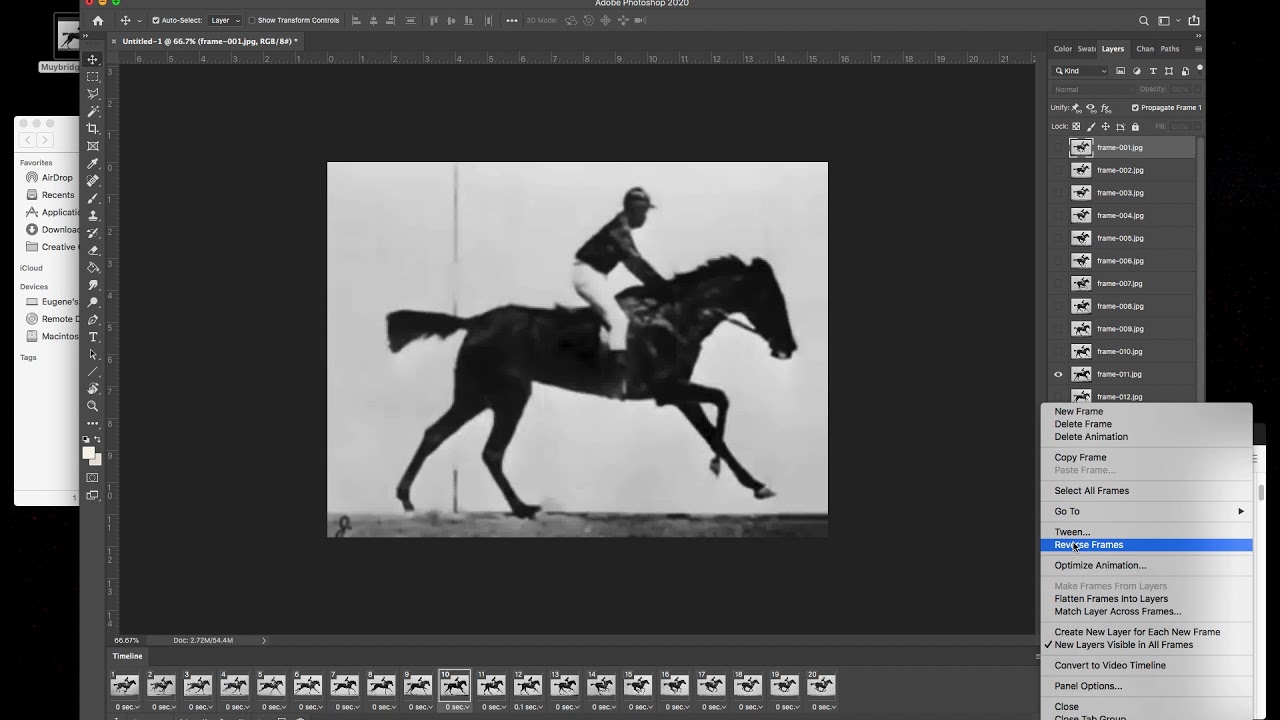The height and width of the screenshot is (720, 1280).
Task: Click the lock all padlock icon
Action: tap(1135, 127)
